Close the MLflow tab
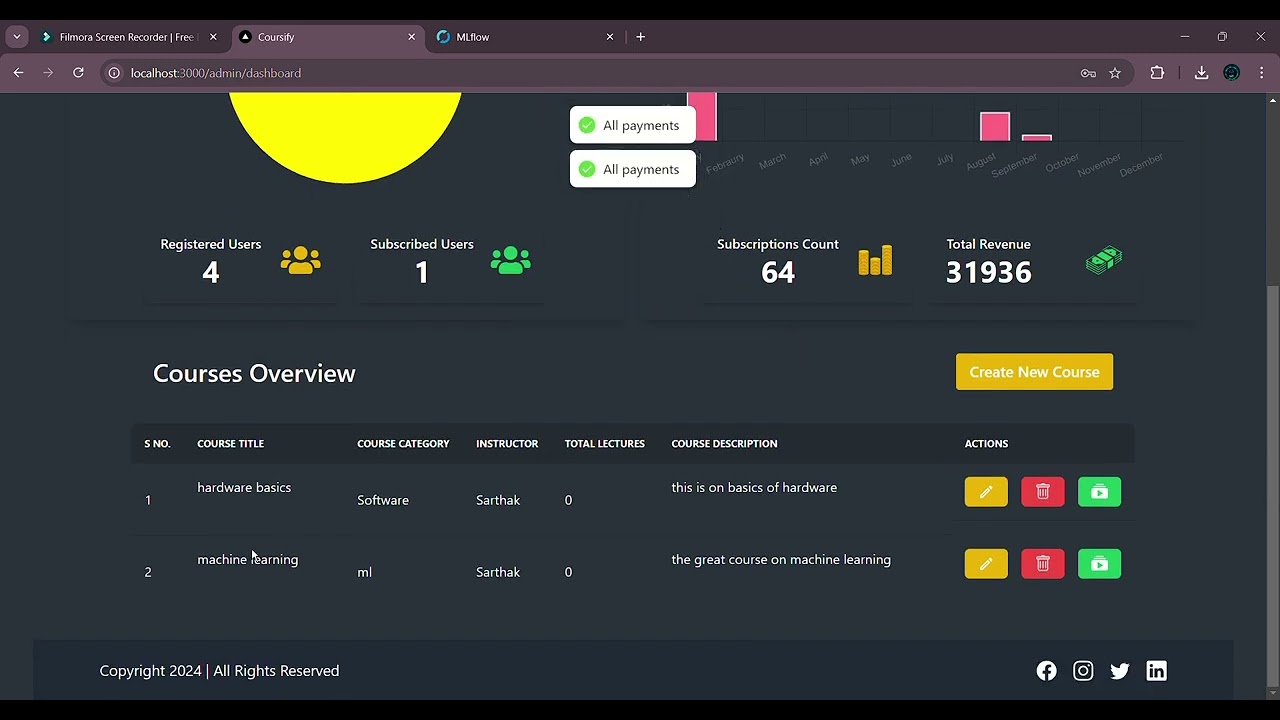Image resolution: width=1280 pixels, height=720 pixels. point(610,37)
